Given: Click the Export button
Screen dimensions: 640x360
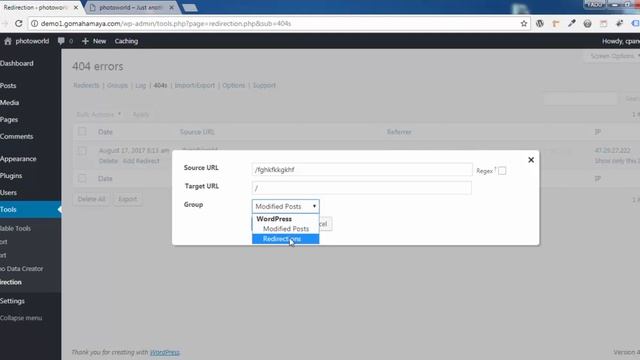Looking at the screenshot, I should (x=128, y=199).
